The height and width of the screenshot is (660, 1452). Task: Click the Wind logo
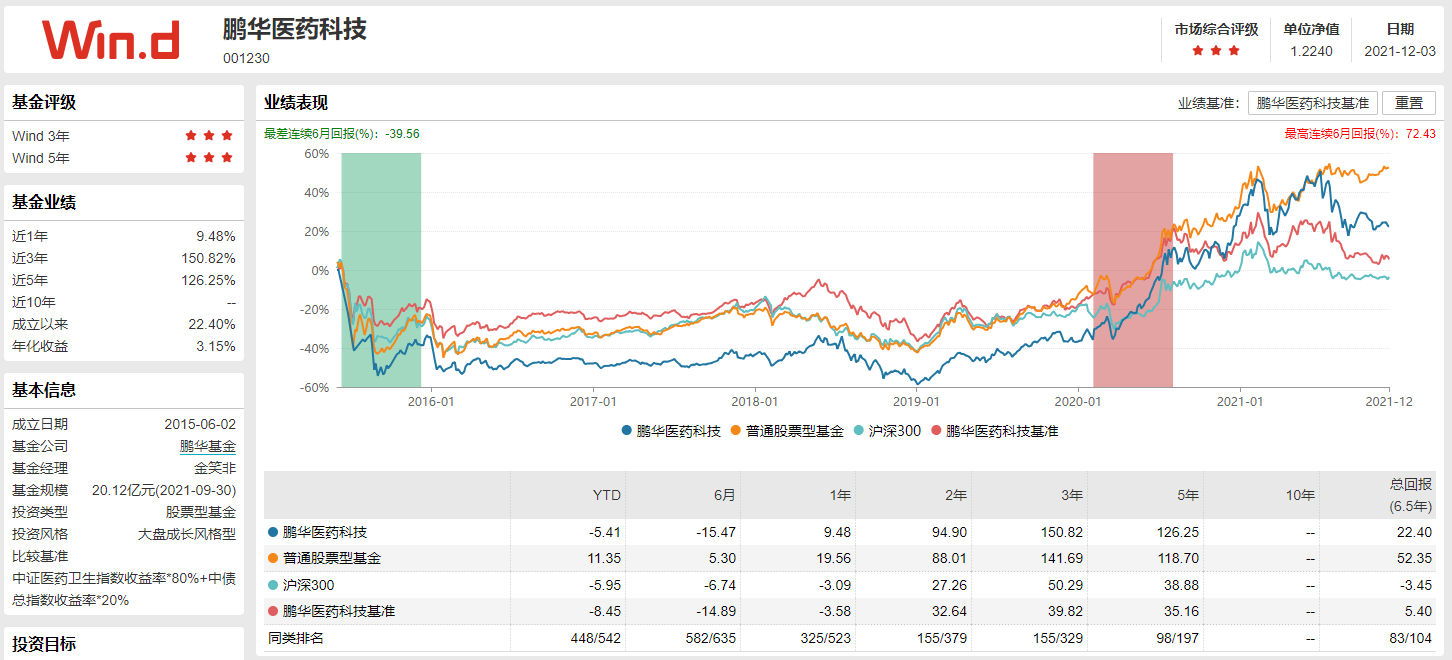111,40
